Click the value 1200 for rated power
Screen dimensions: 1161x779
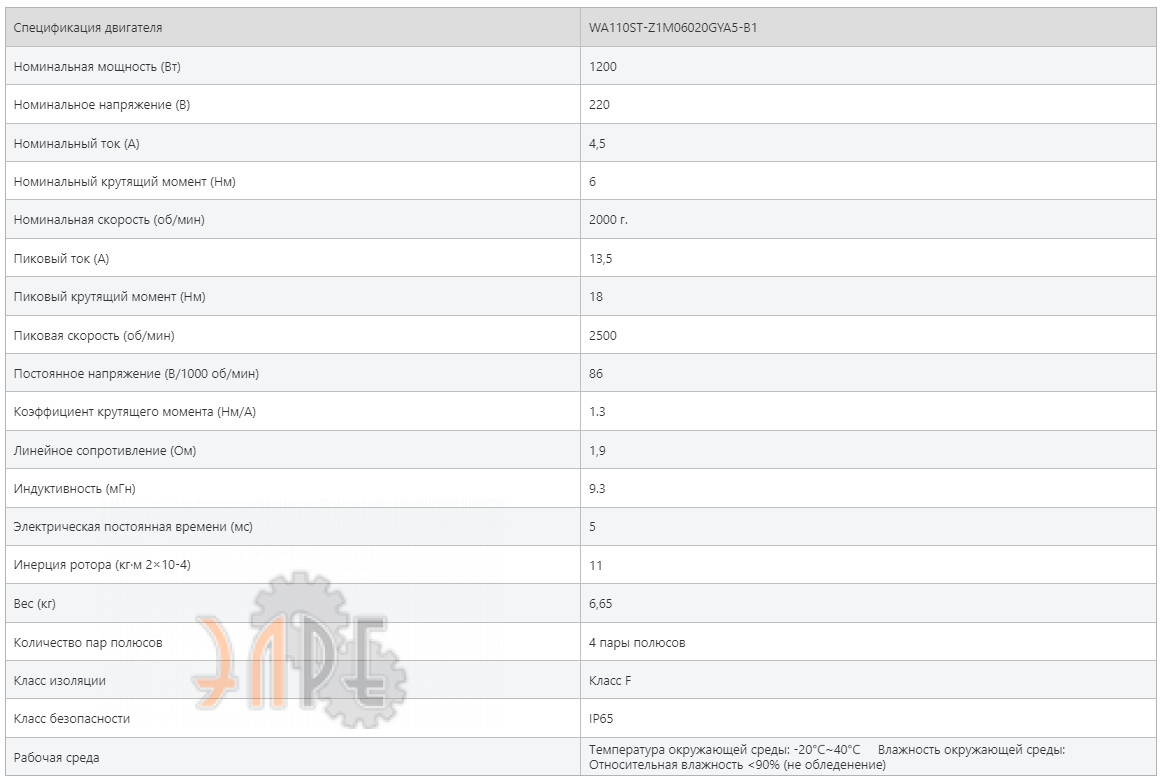click(x=603, y=66)
